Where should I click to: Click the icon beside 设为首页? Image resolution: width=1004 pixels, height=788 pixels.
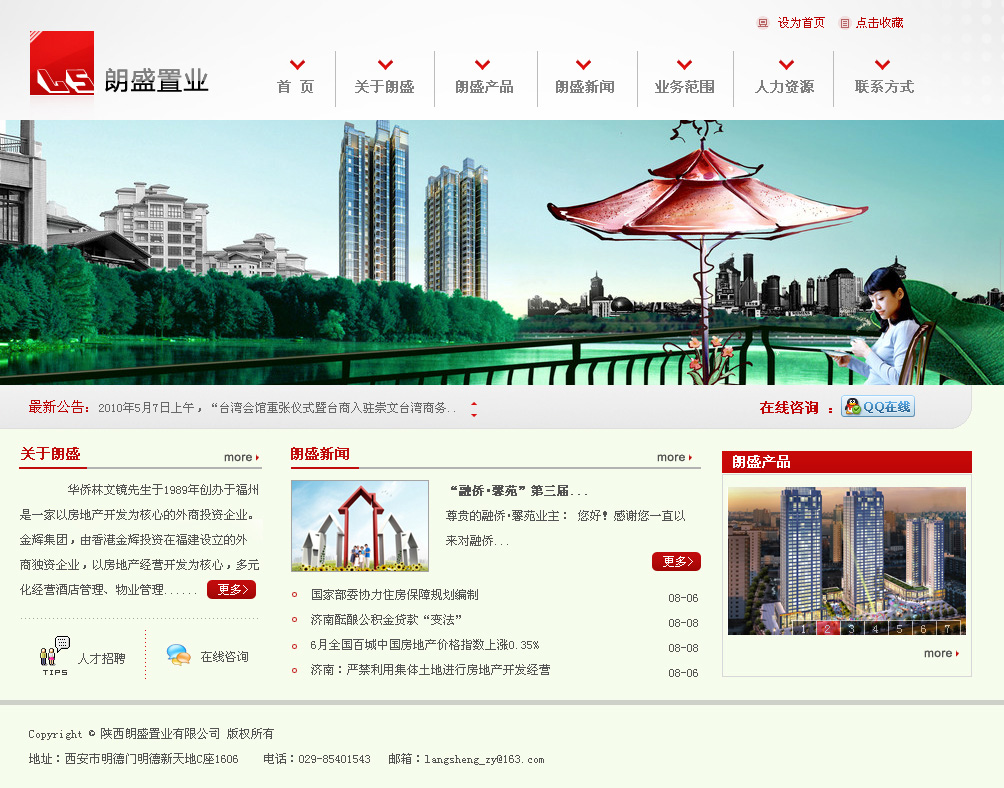[x=763, y=23]
